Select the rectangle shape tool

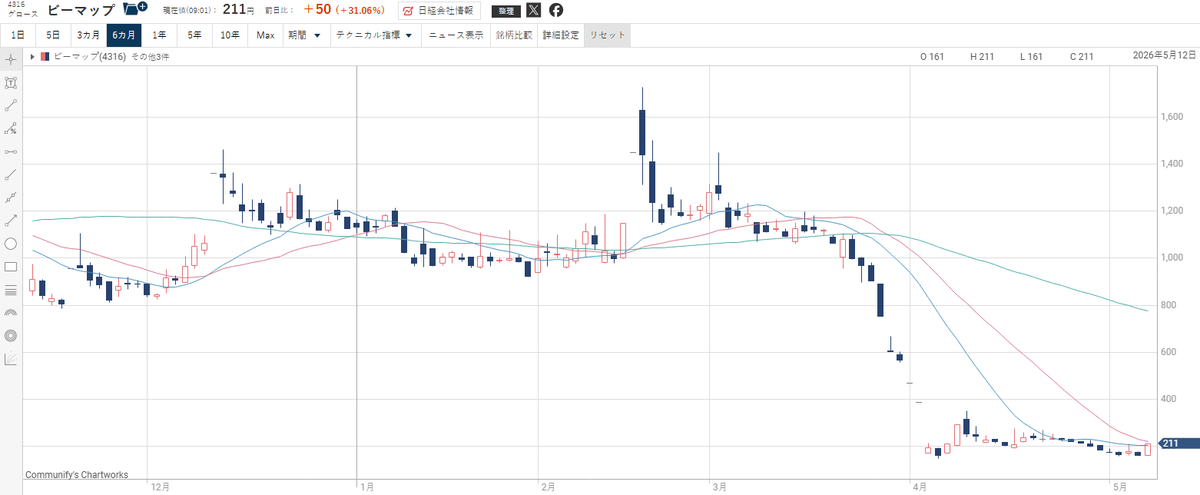tap(11, 266)
